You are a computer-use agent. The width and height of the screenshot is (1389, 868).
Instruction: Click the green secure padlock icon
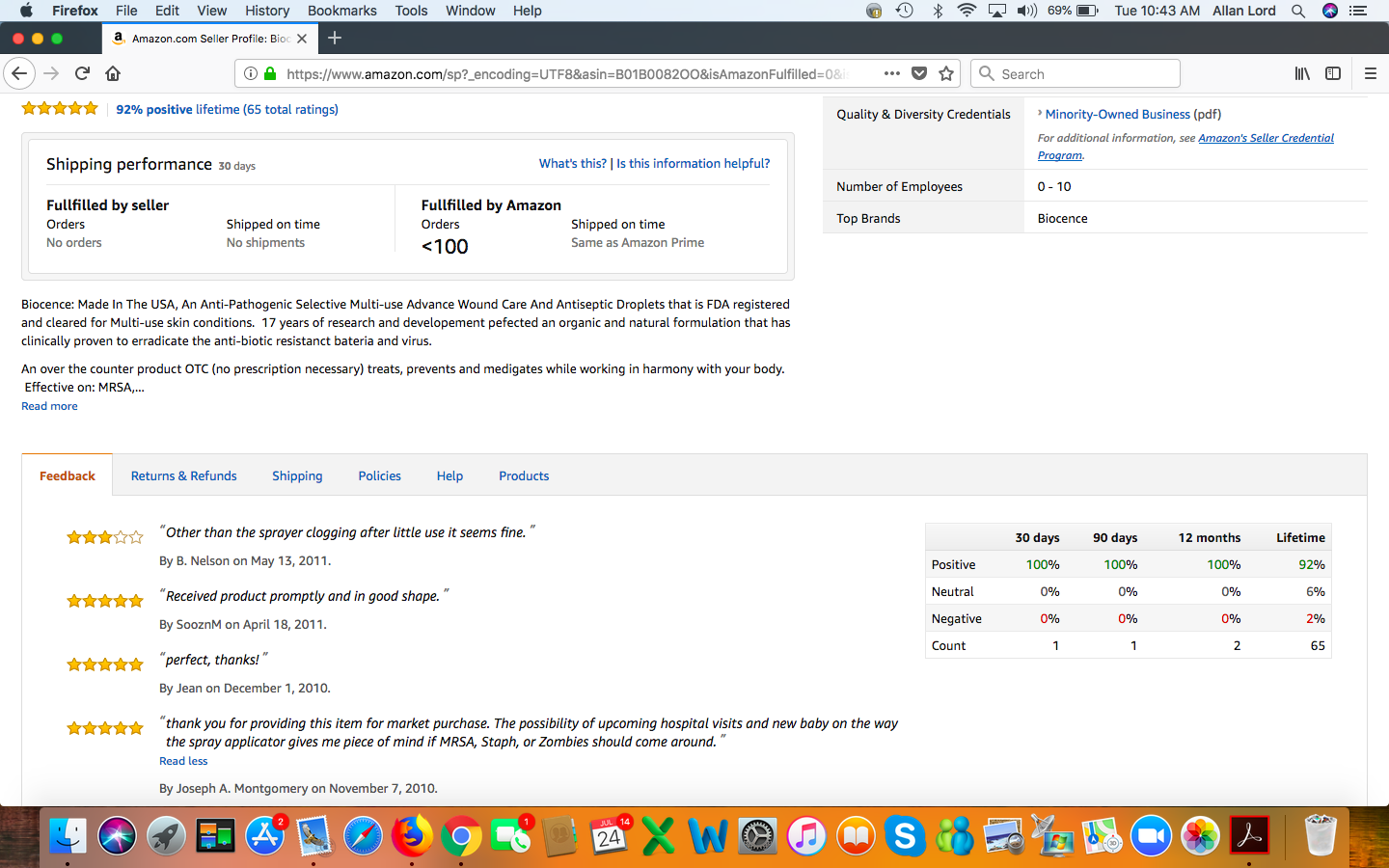[270, 73]
